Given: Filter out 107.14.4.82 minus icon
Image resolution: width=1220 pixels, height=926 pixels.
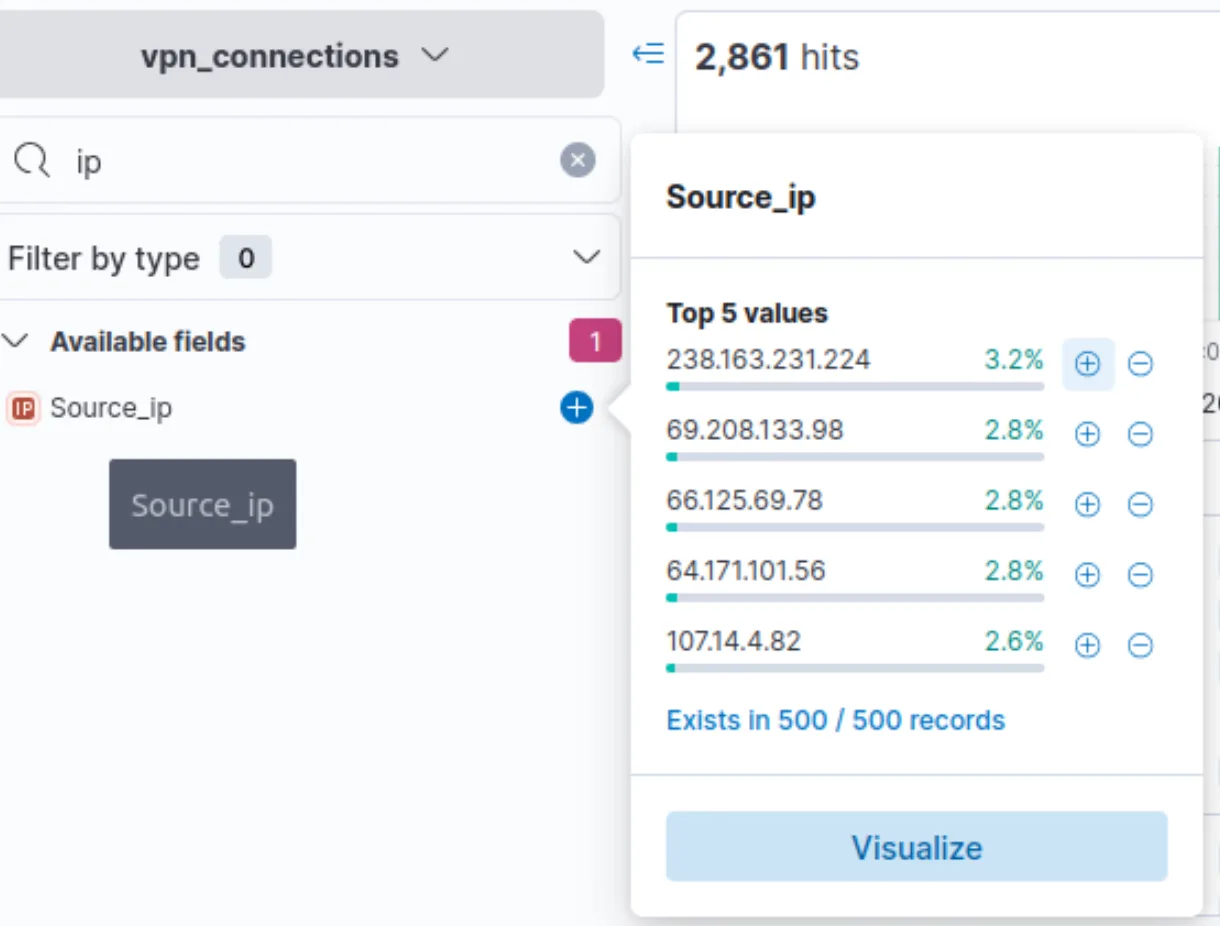Looking at the screenshot, I should (1140, 645).
